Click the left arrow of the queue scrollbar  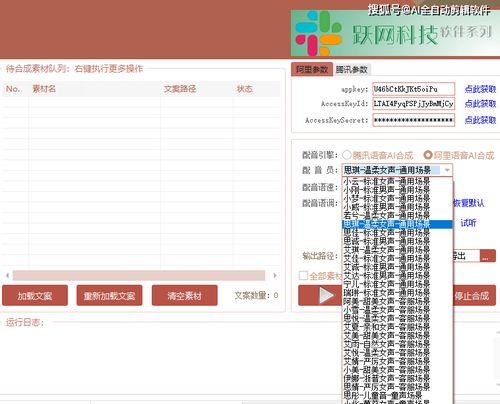pos(7,276)
